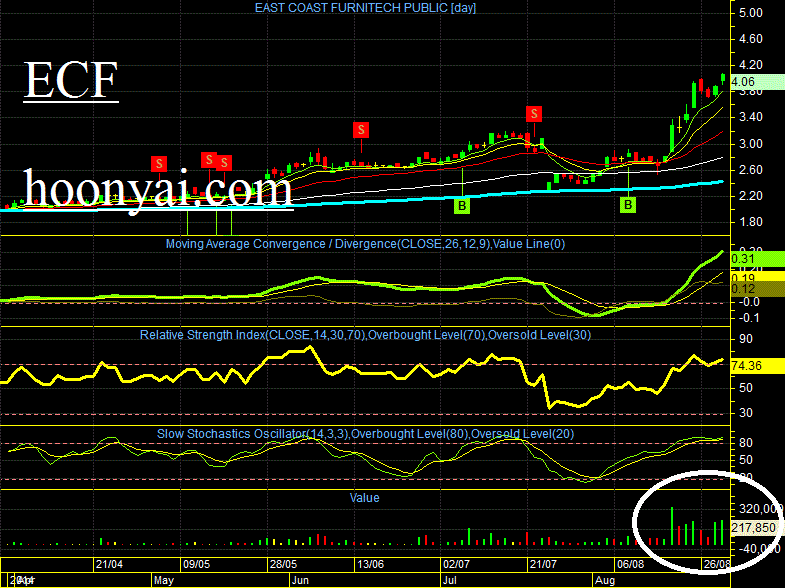Select the Slow Stochastics Oscillator title label

(x=365, y=433)
